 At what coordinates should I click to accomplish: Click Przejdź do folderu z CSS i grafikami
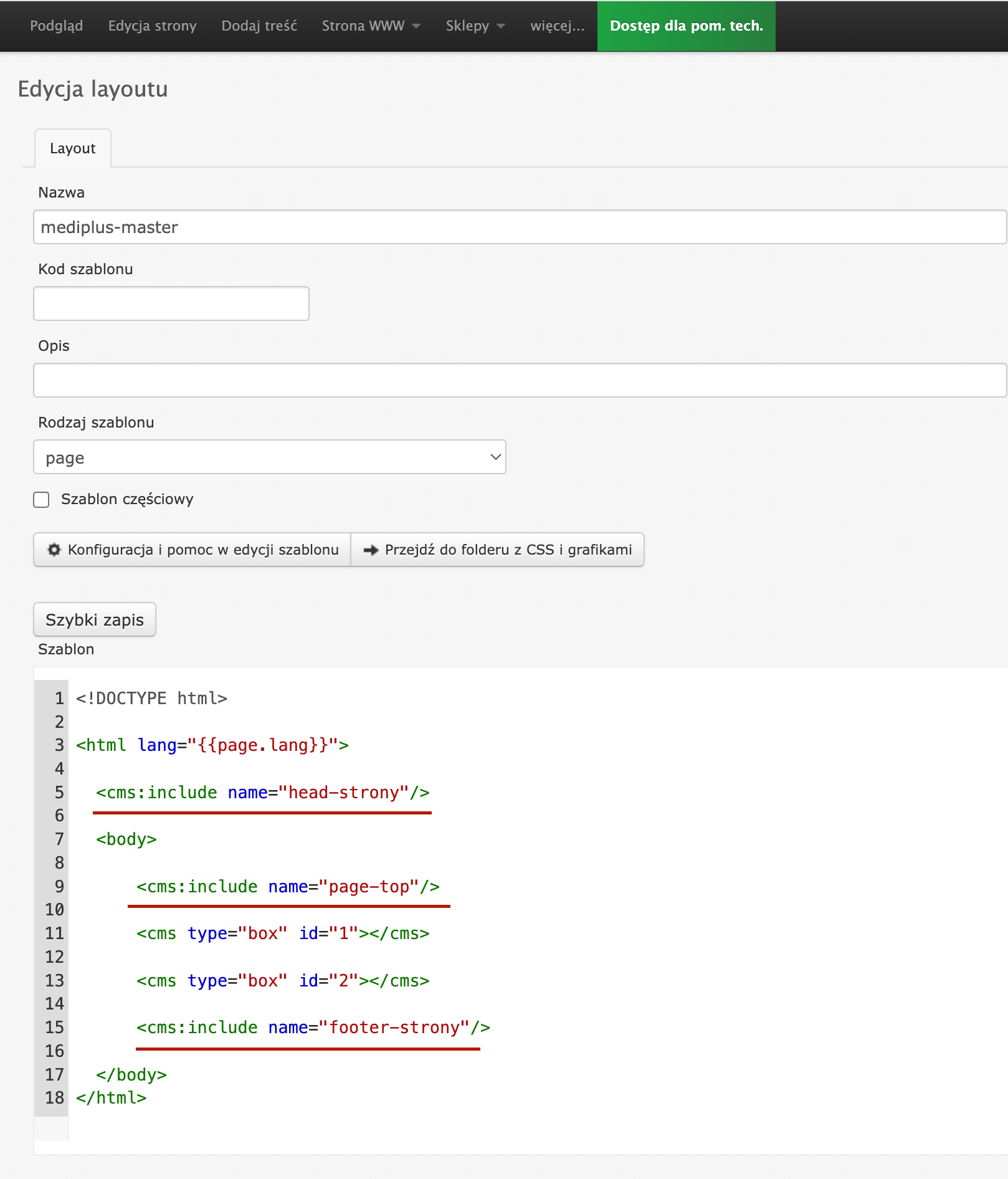[497, 550]
